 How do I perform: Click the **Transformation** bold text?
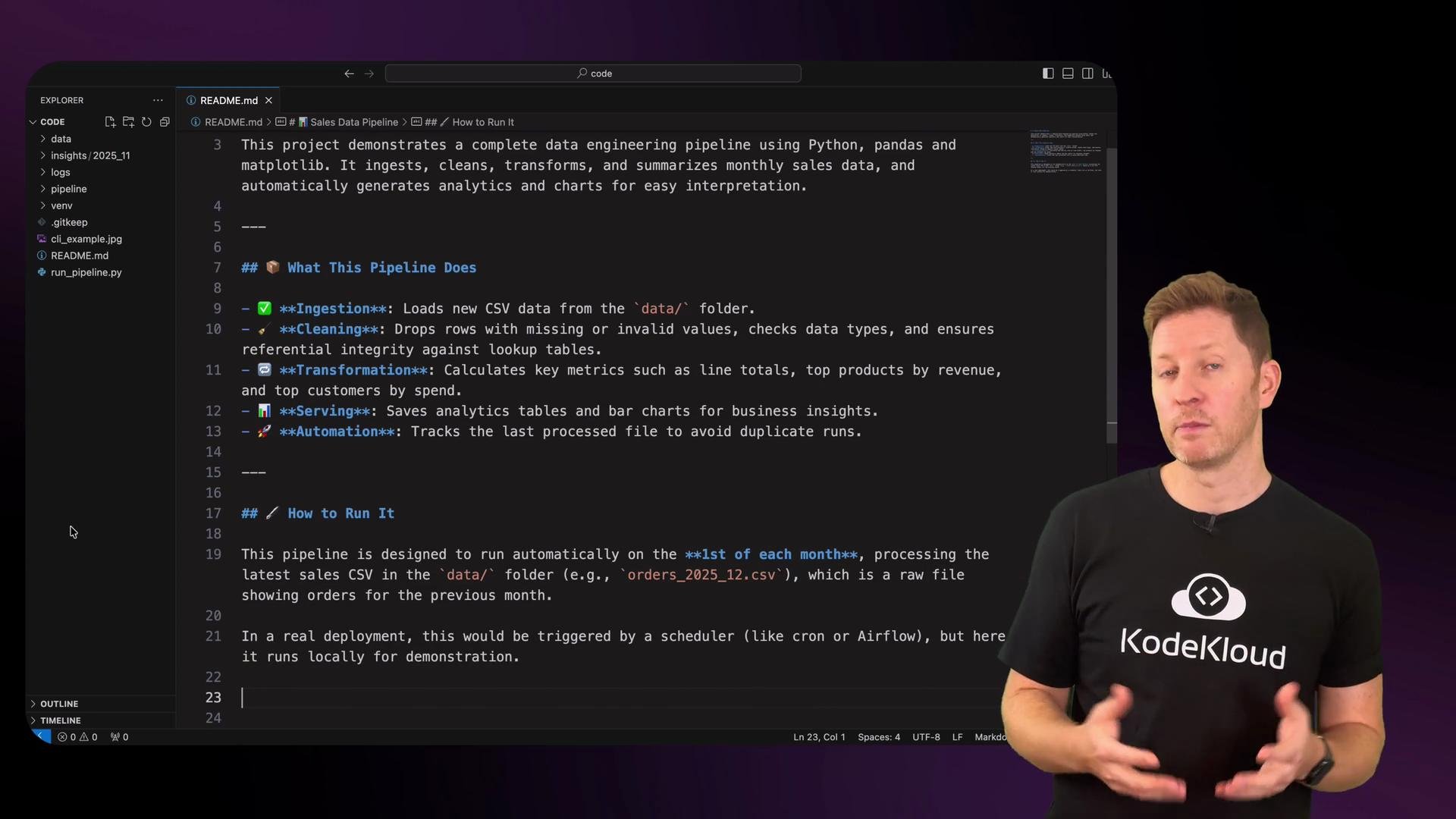tap(353, 370)
